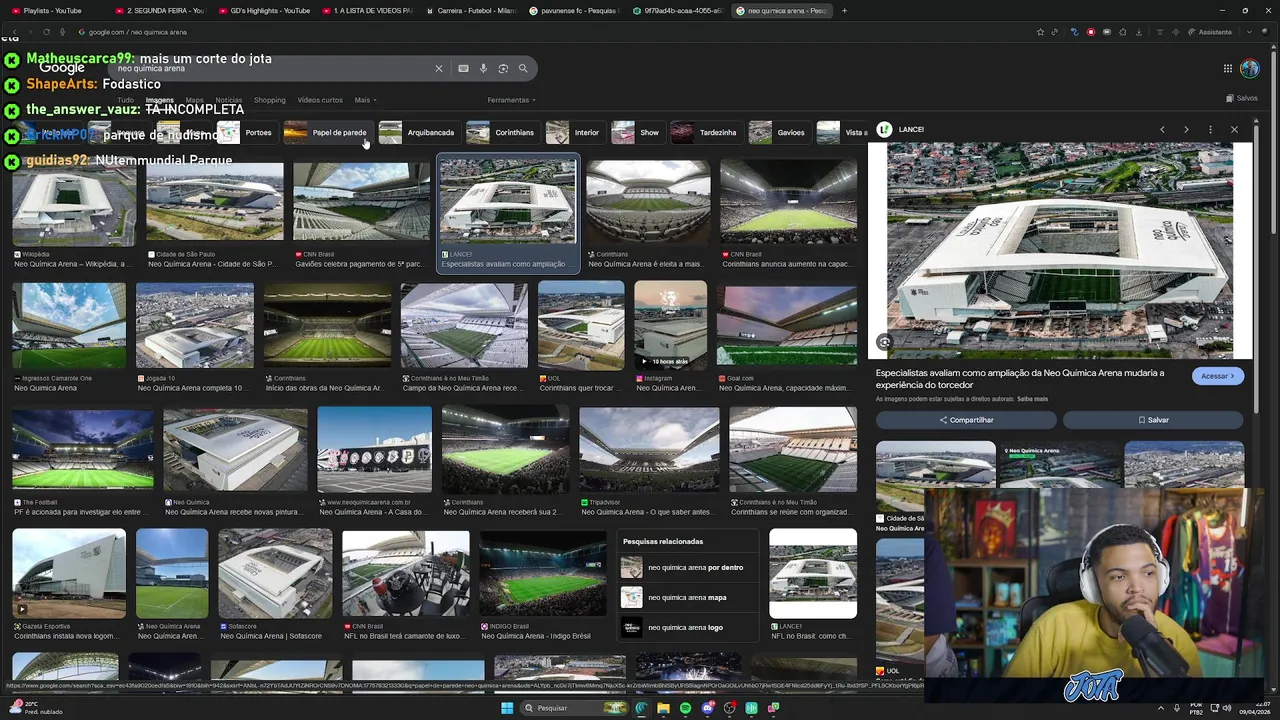Switch to the Shopping tab

[x=269, y=100]
